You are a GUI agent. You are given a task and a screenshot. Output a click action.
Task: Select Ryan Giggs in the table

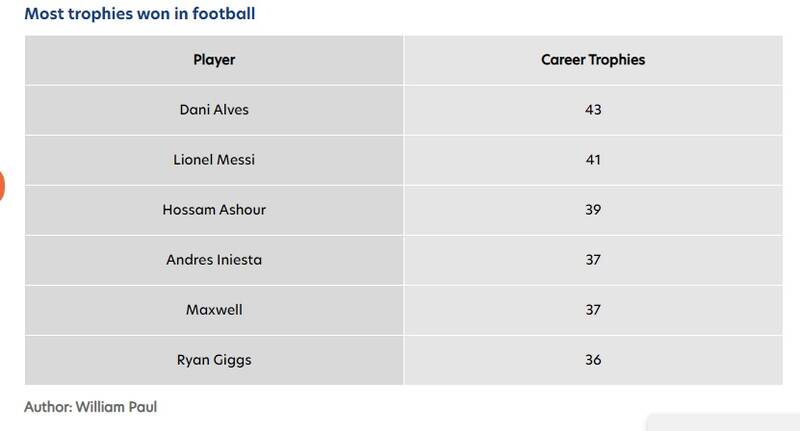(x=214, y=360)
